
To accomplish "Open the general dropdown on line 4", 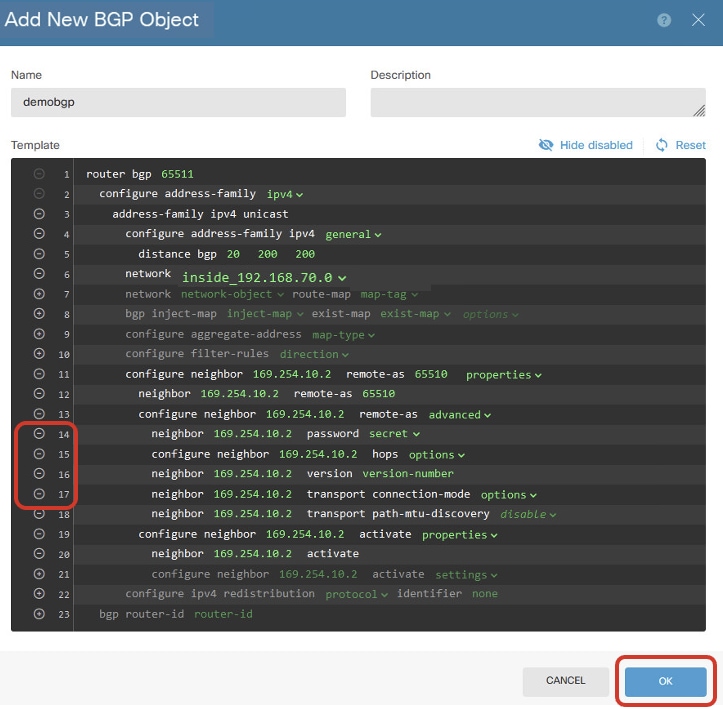I will click(353, 235).
